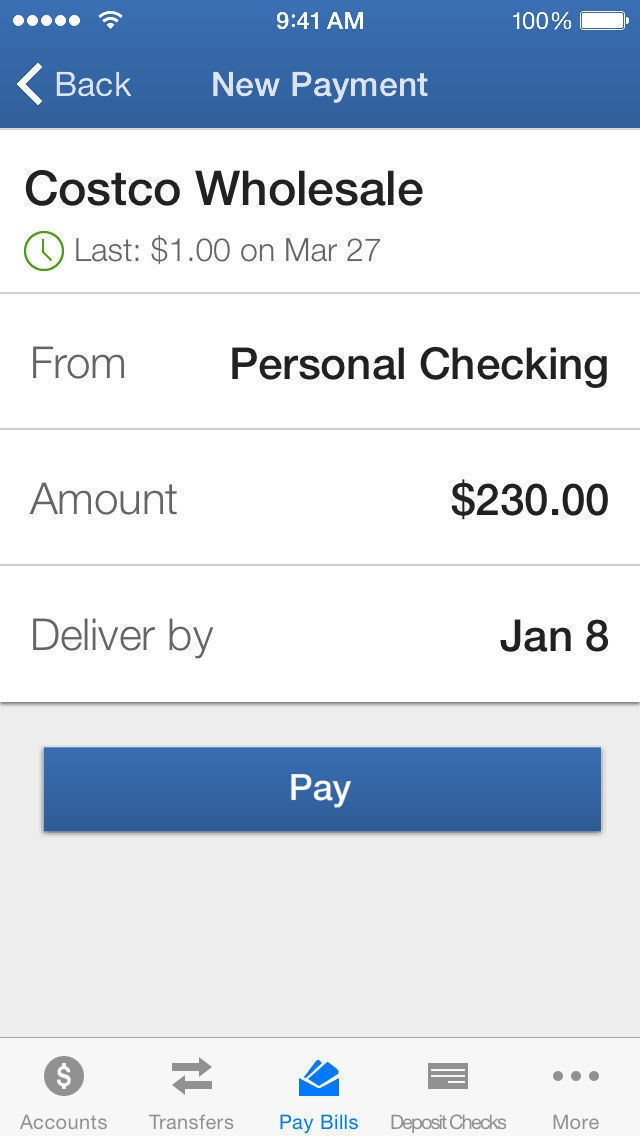The width and height of the screenshot is (640, 1136).
Task: Open the Amount field selector
Action: point(320,499)
